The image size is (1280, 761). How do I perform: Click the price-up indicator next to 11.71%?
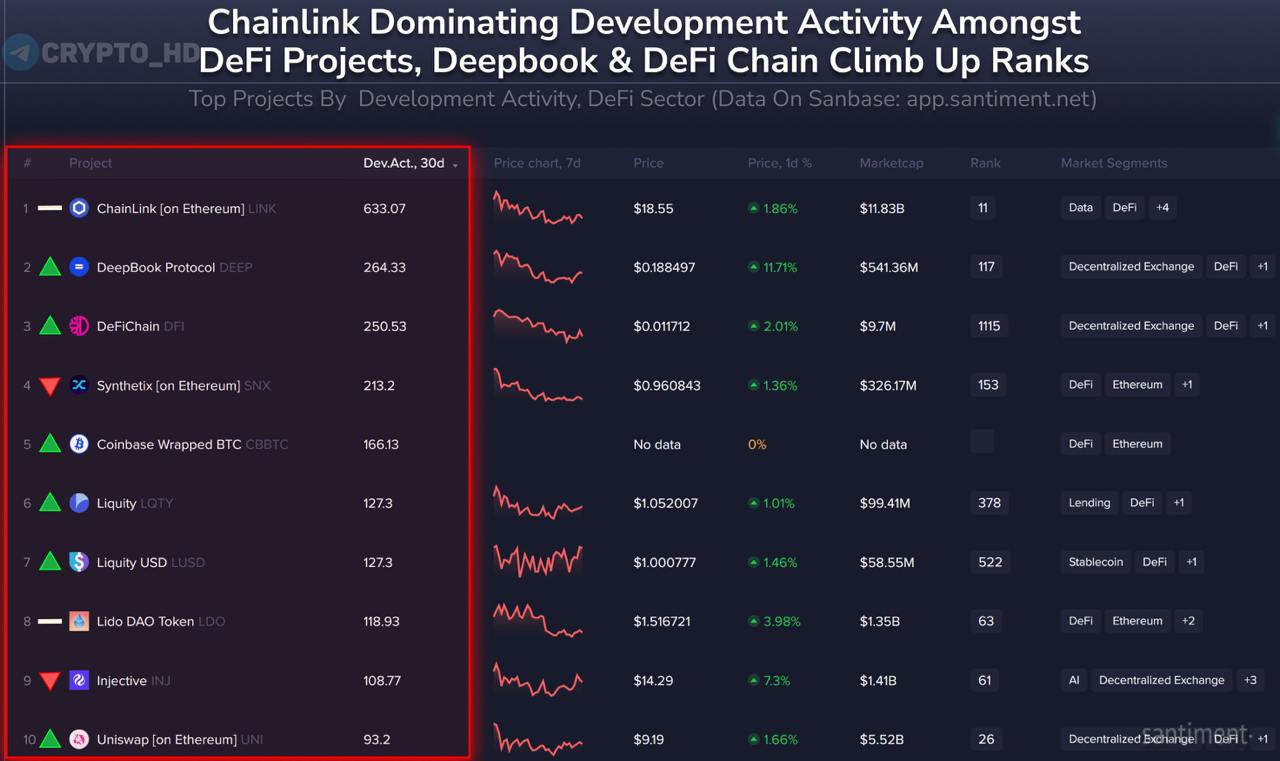pyautogui.click(x=754, y=267)
